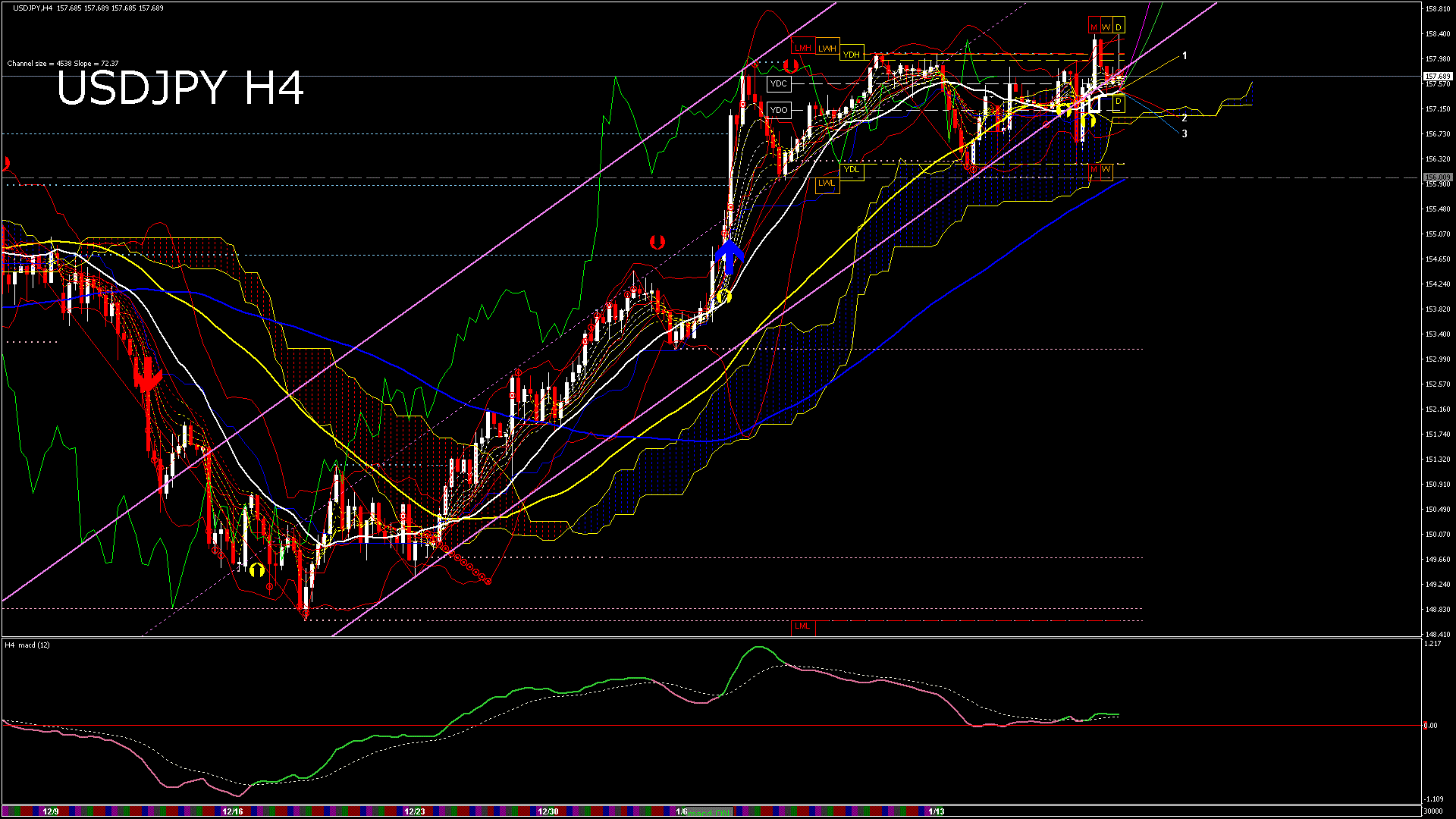Select the yellow circle arrow near the 12/16 low

[x=257, y=570]
